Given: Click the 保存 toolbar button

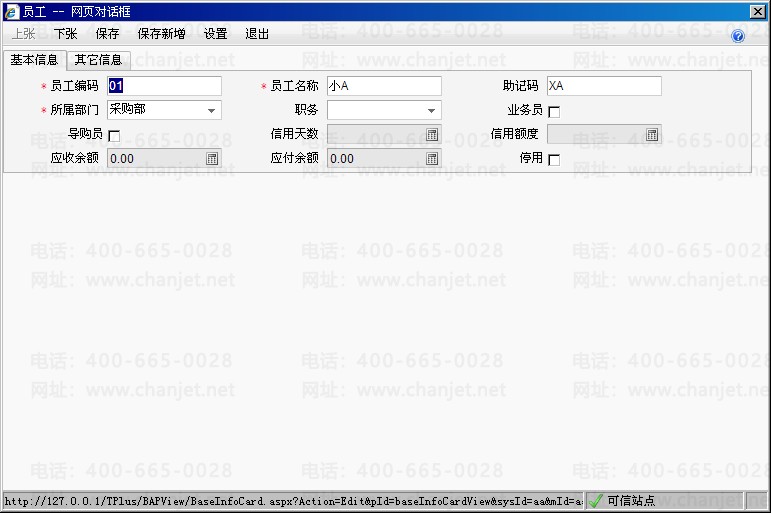Looking at the screenshot, I should (x=107, y=33).
